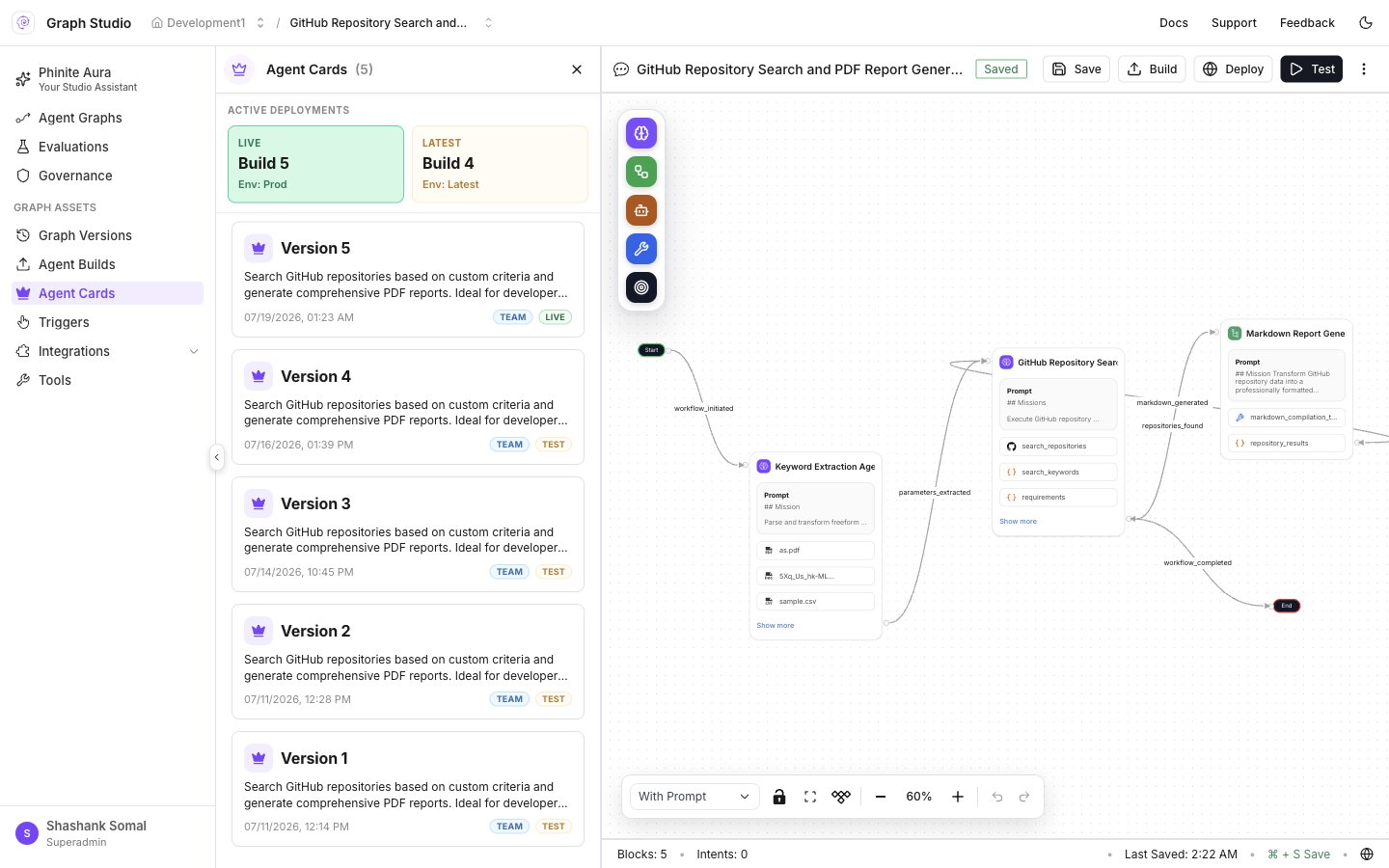Open the Version 1 agent card
This screenshot has width=1389, height=868.
(x=408, y=789)
